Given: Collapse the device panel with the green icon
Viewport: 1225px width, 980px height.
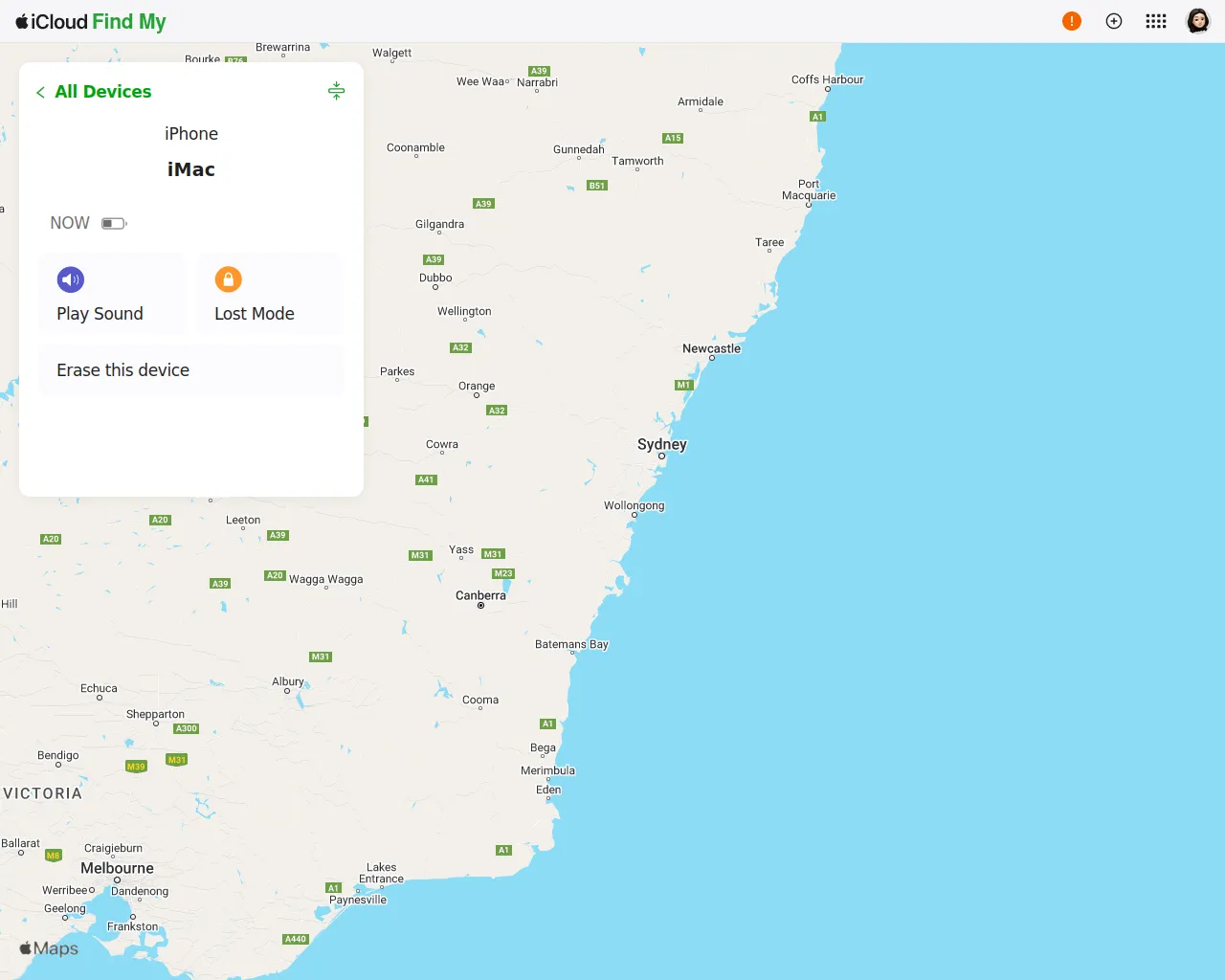Looking at the screenshot, I should (336, 91).
